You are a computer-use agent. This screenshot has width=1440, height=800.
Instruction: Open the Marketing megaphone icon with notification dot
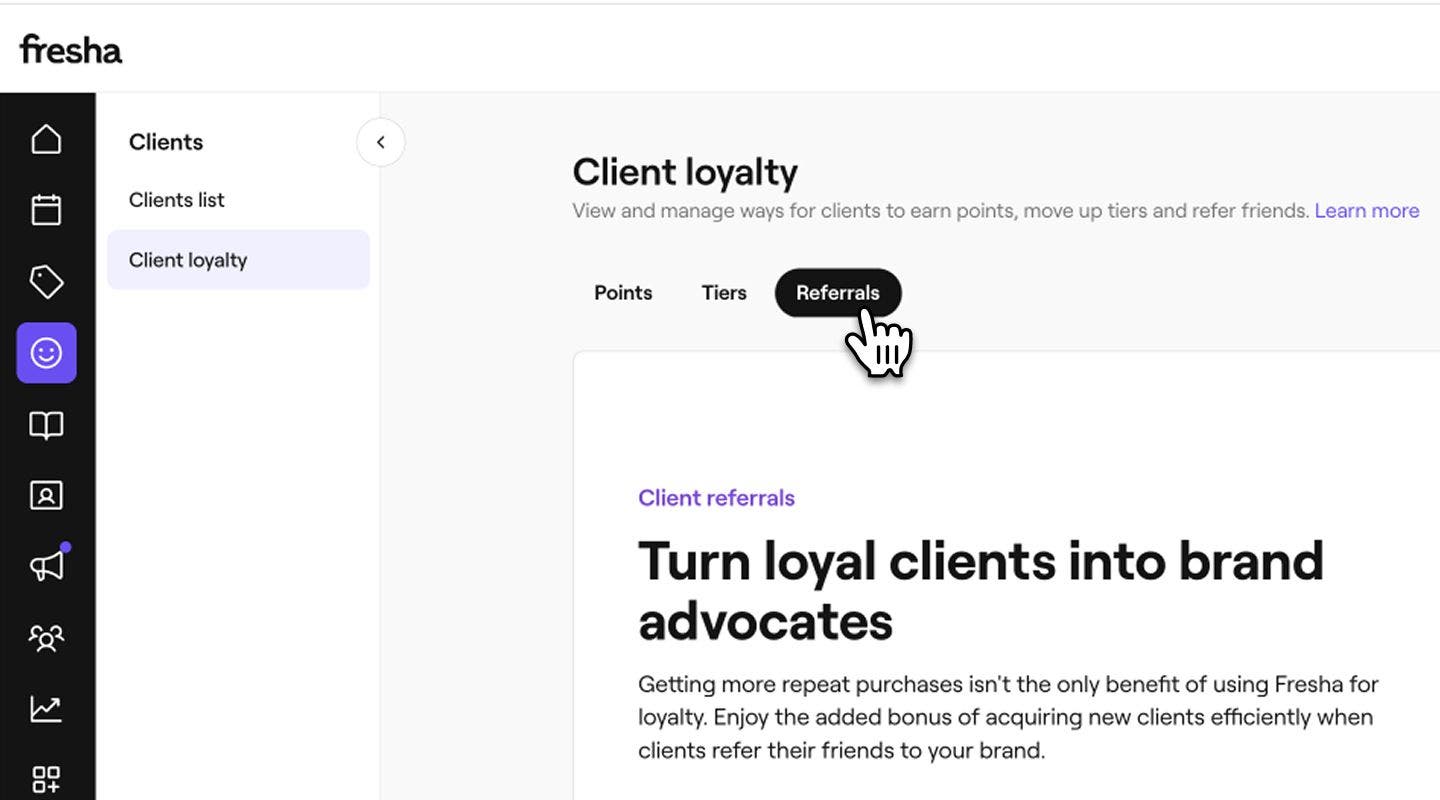(x=46, y=565)
